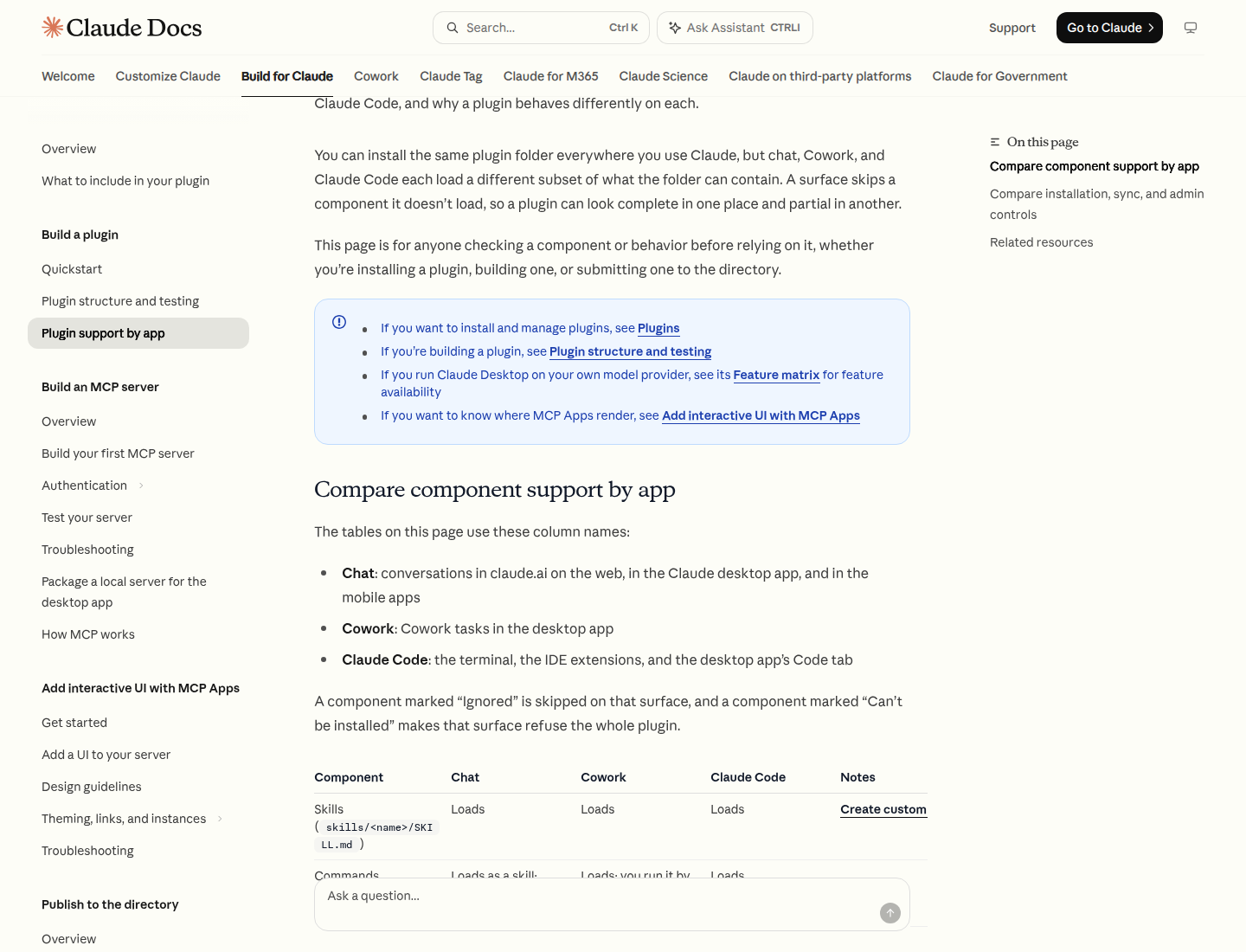1246x952 pixels.
Task: Jump to Compare installation, sync, and admin controls
Action: (1097, 204)
